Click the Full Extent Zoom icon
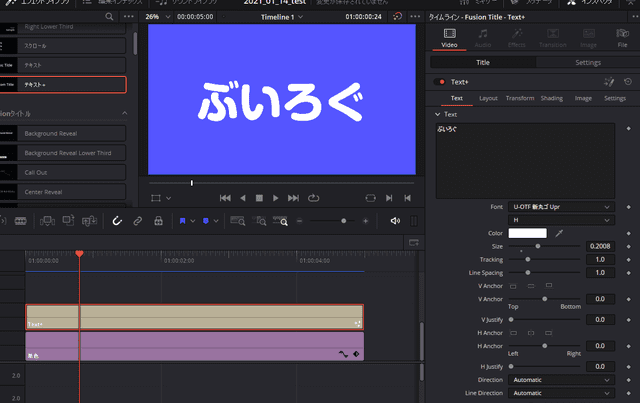The width and height of the screenshot is (640, 403). pyautogui.click(x=238, y=221)
